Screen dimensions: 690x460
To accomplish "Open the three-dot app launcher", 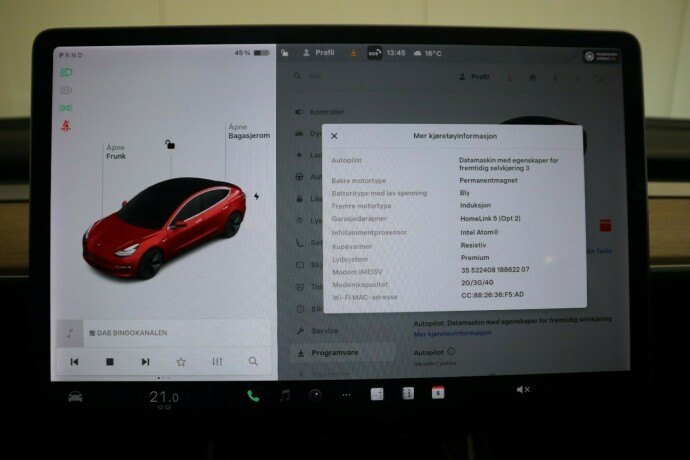I will click(x=346, y=395).
